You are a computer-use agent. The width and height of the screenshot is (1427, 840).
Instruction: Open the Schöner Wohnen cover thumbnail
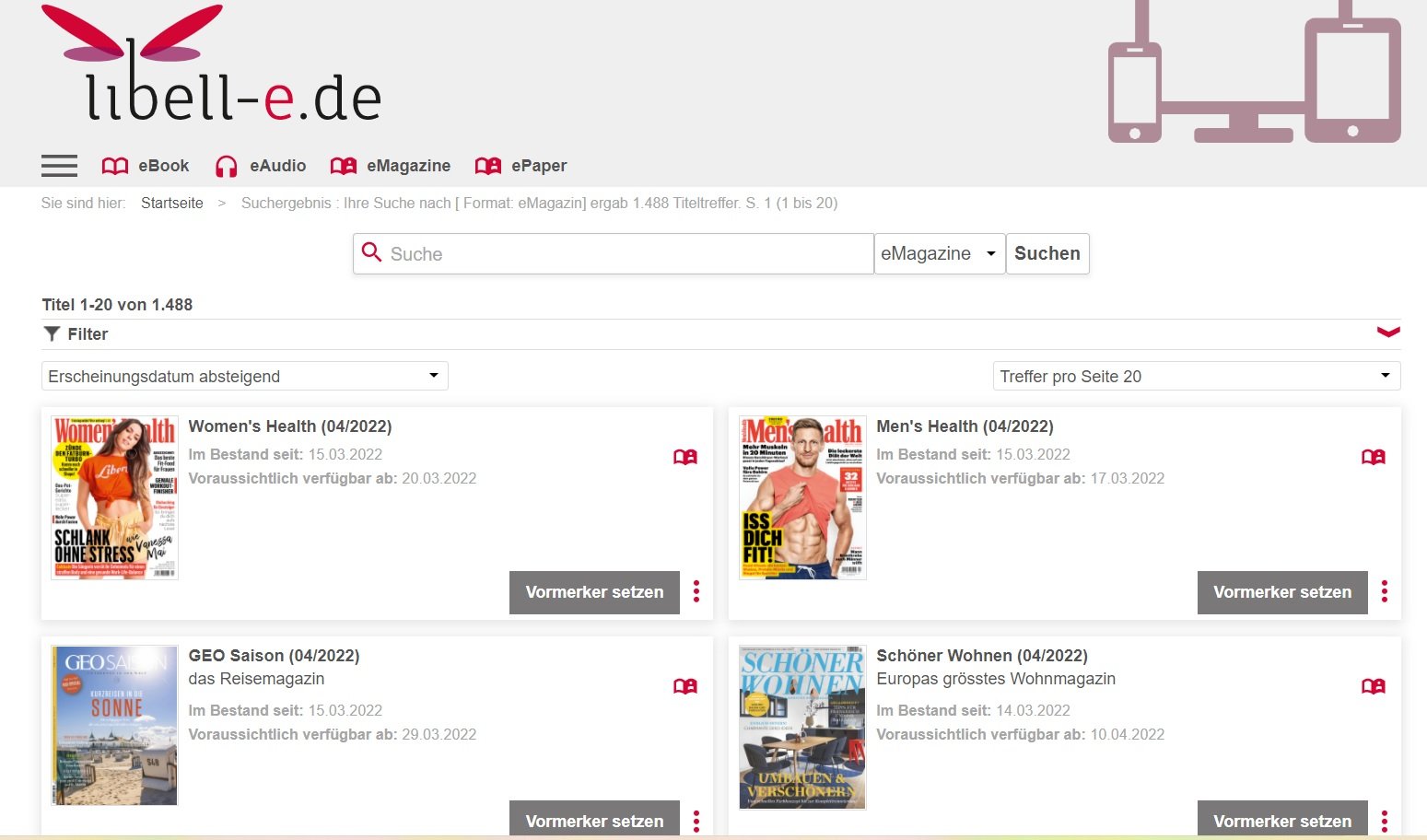(802, 727)
